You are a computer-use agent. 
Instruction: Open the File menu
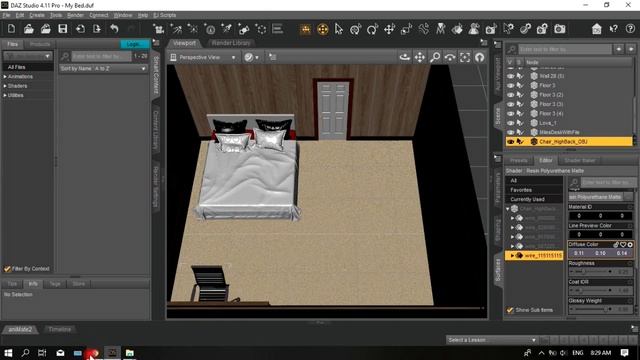(x=6, y=15)
